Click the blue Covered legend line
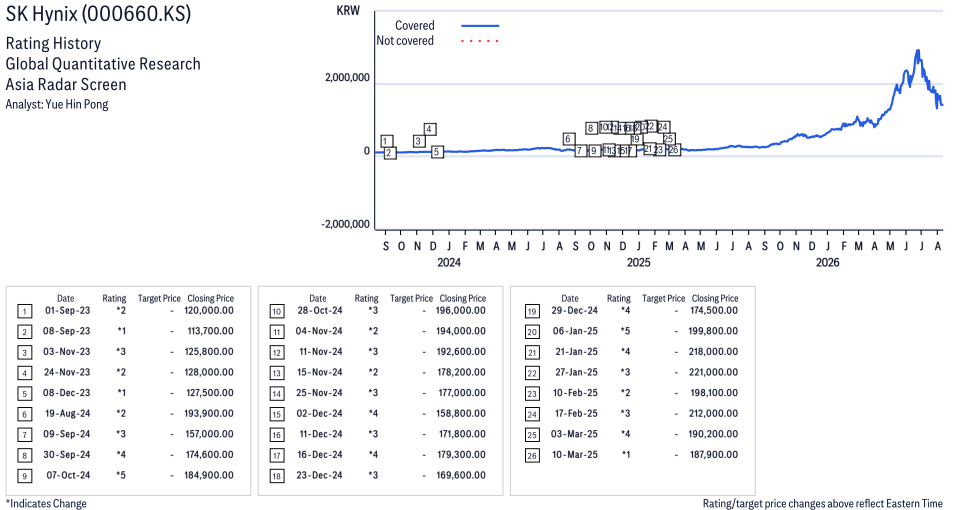Screen dimensions: 954x510 tap(480, 26)
